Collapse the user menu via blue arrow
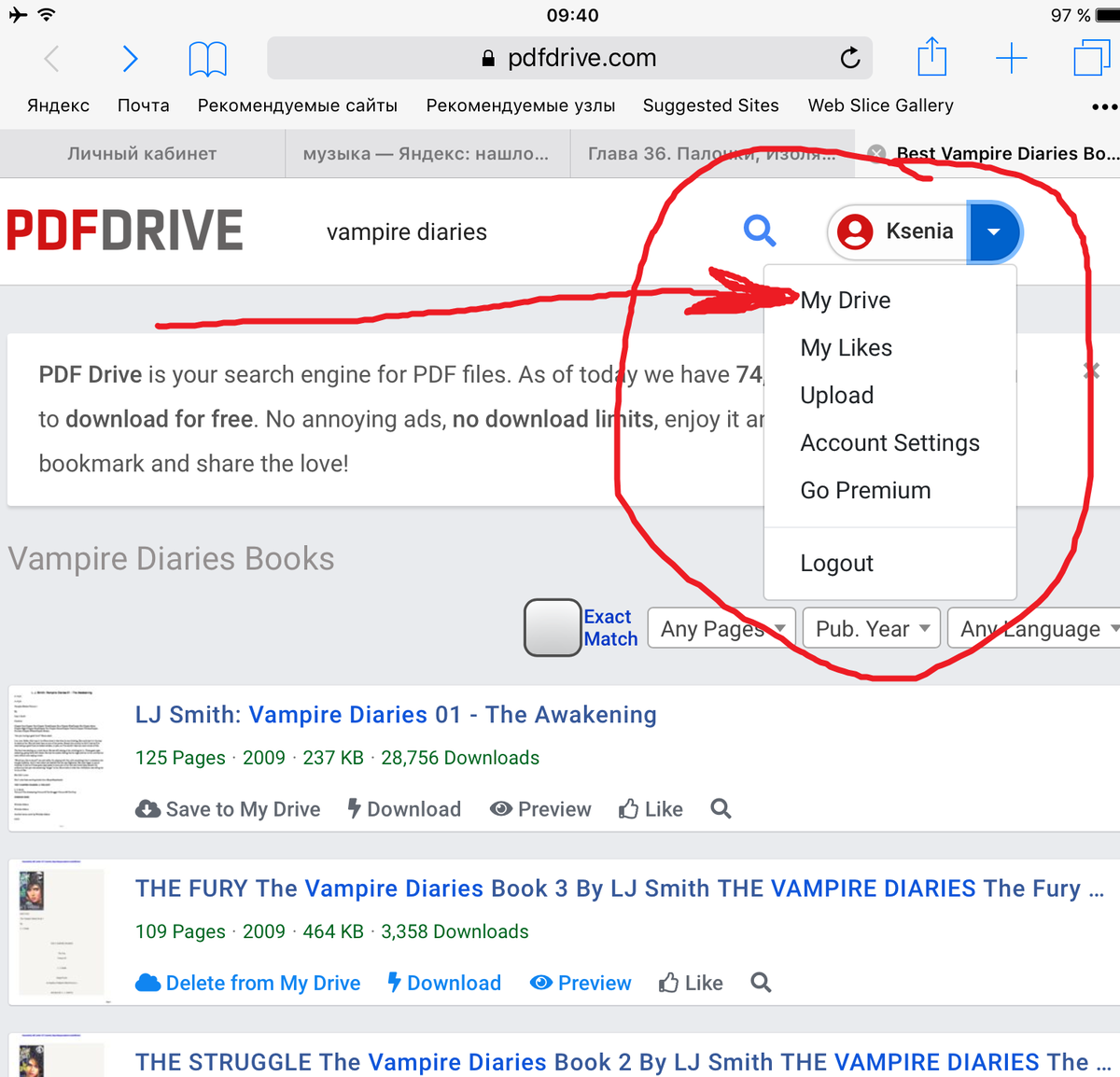The width and height of the screenshot is (1120, 1077). point(994,231)
